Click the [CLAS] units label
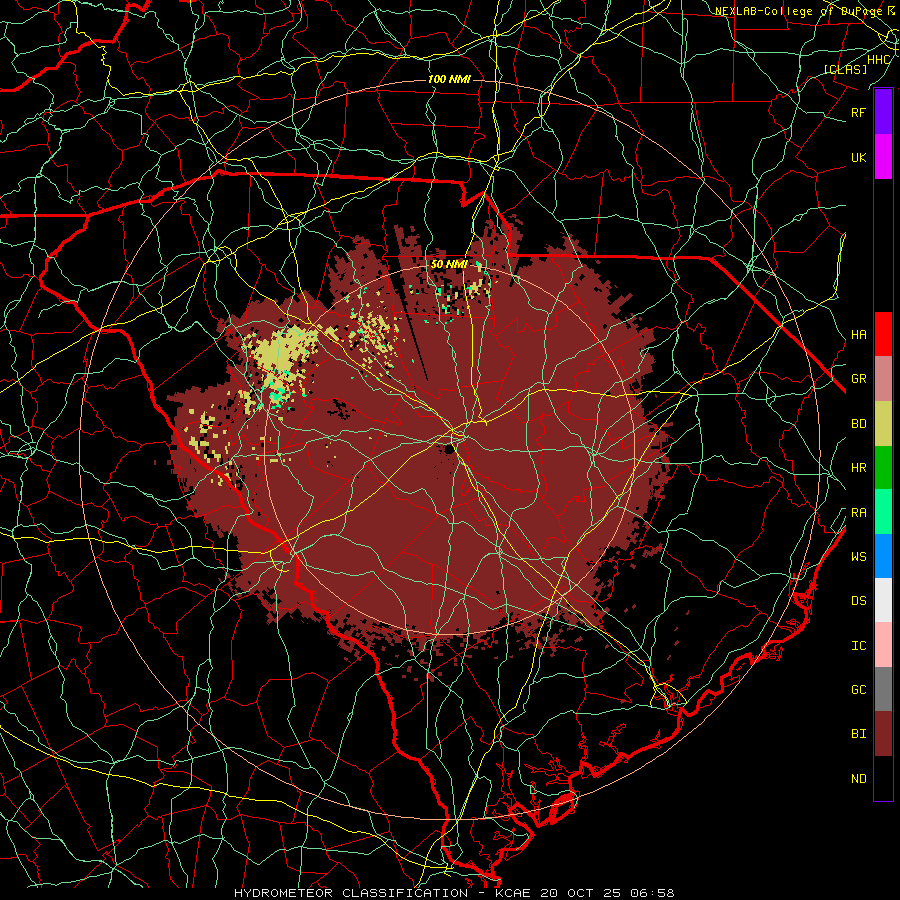This screenshot has height=900, width=900. (845, 69)
